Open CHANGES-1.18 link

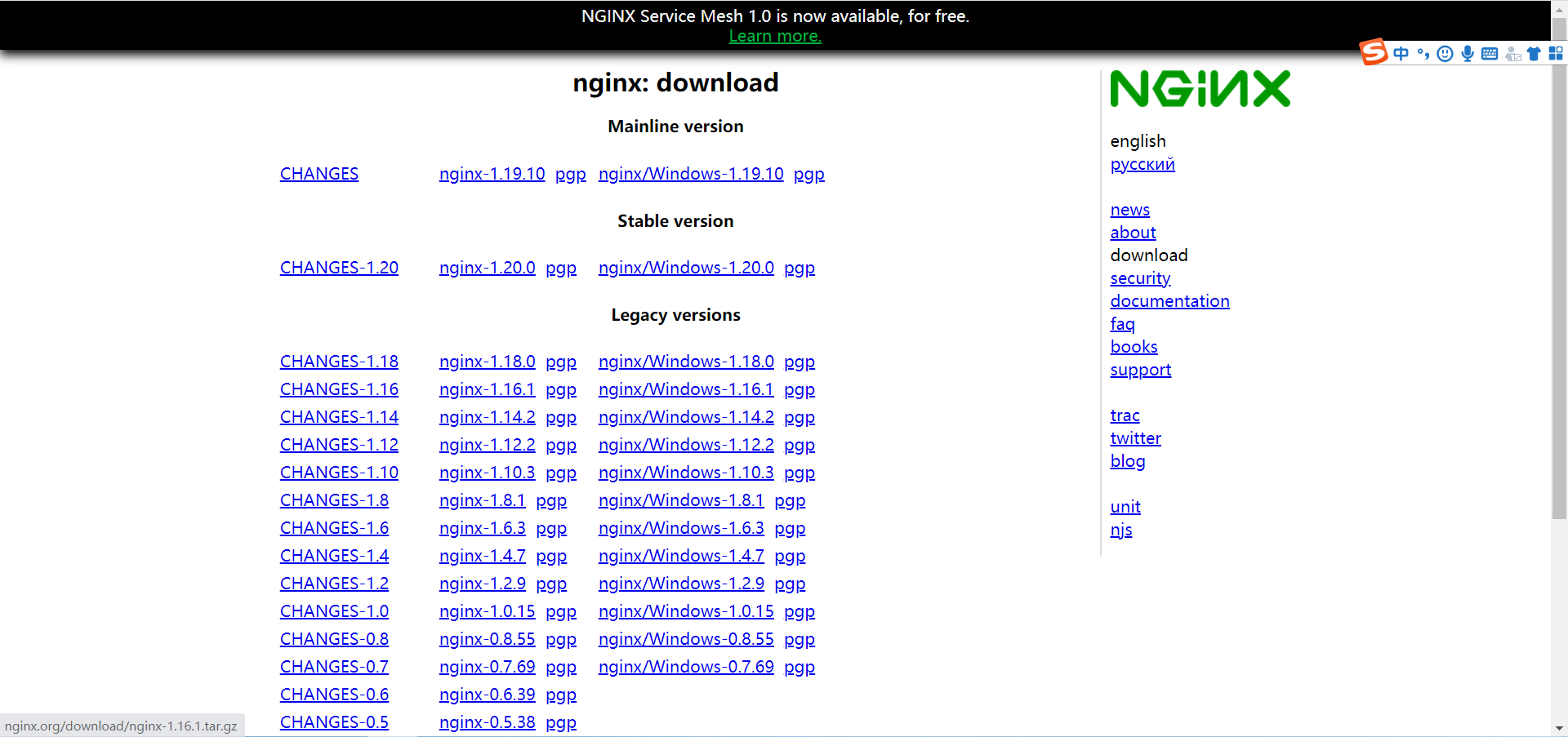[x=339, y=362]
